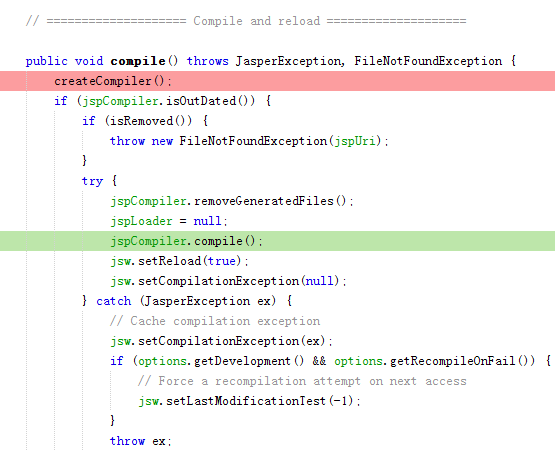Click 'jsw.setLastModificationTest(-1);' statement
555x450 pixels.
pyautogui.click(x=250, y=401)
